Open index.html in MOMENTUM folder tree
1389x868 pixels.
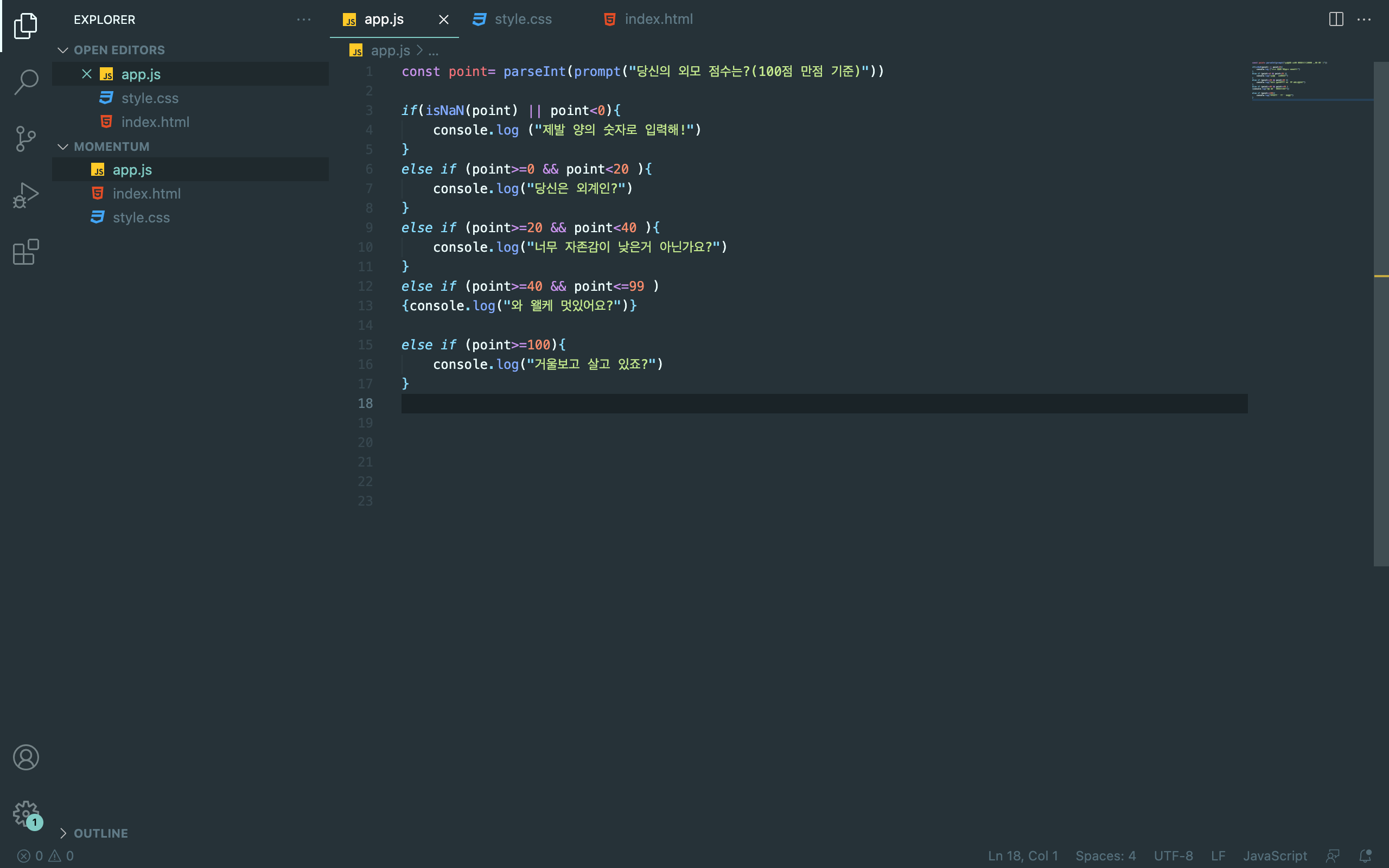pyautogui.click(x=146, y=194)
